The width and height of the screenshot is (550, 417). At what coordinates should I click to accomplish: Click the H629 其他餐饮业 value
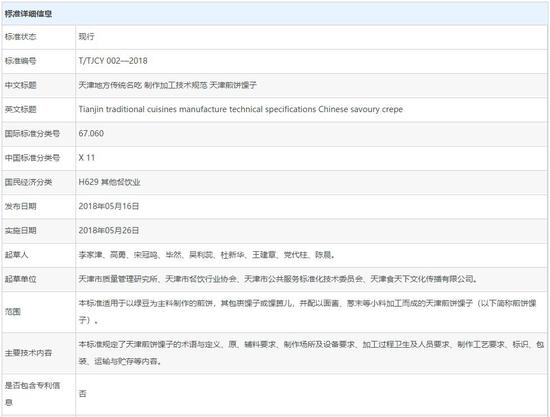click(109, 182)
